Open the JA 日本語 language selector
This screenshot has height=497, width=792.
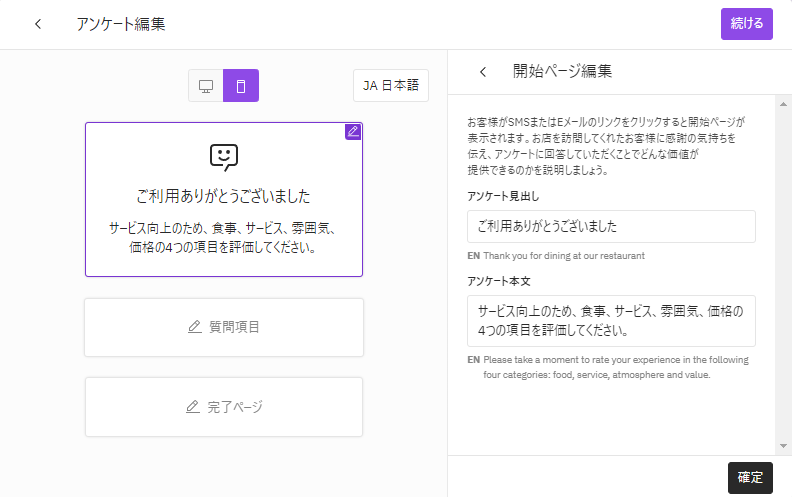coord(391,86)
